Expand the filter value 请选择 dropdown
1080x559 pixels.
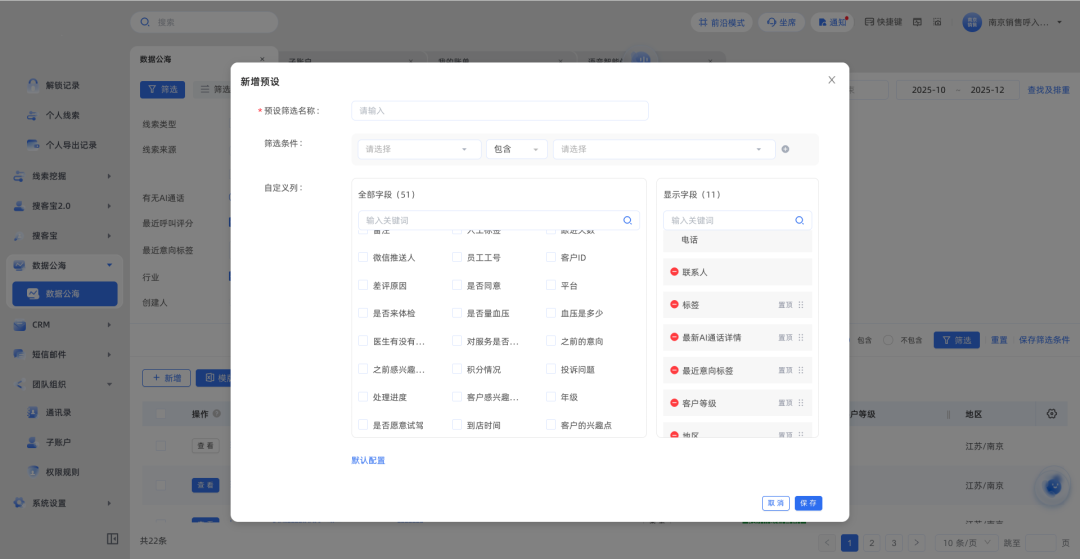point(663,149)
